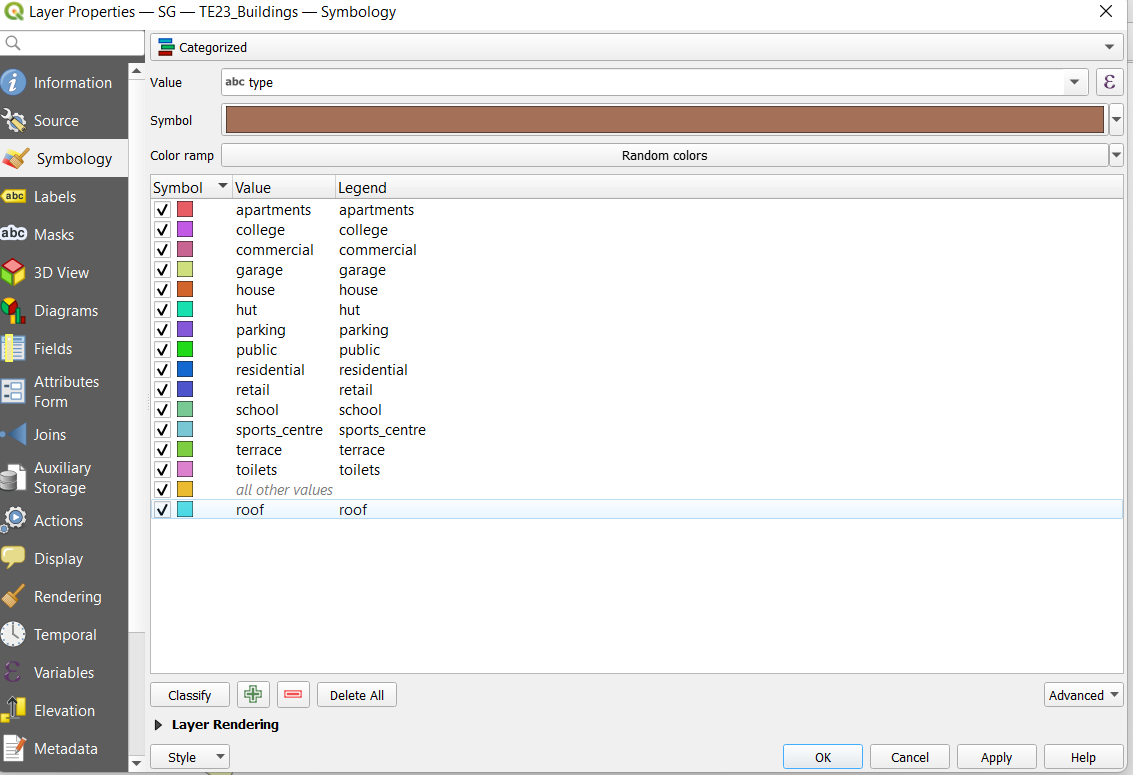Toggle the roof category checkbox
The width and height of the screenshot is (1133, 775).
coord(163,510)
